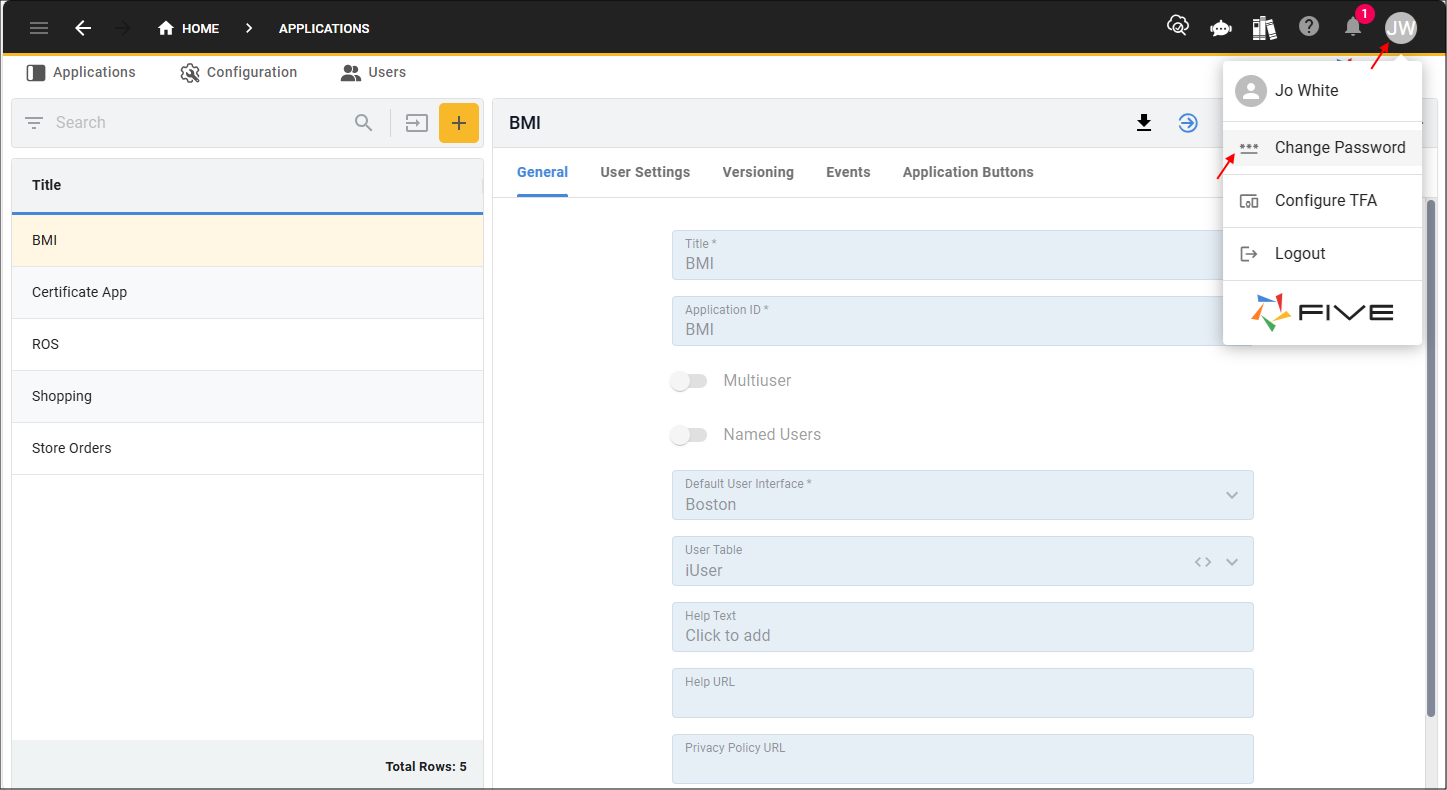This screenshot has width=1447, height=790.
Task: Click the magnifier search icon
Action: [364, 123]
